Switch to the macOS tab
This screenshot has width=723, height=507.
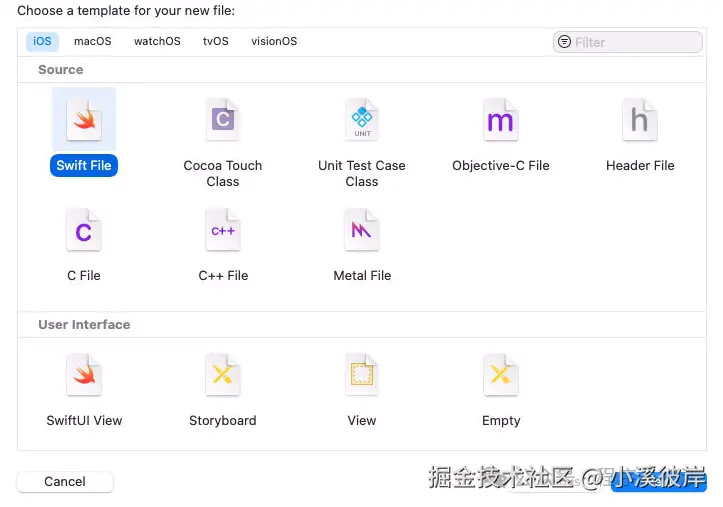[93, 41]
